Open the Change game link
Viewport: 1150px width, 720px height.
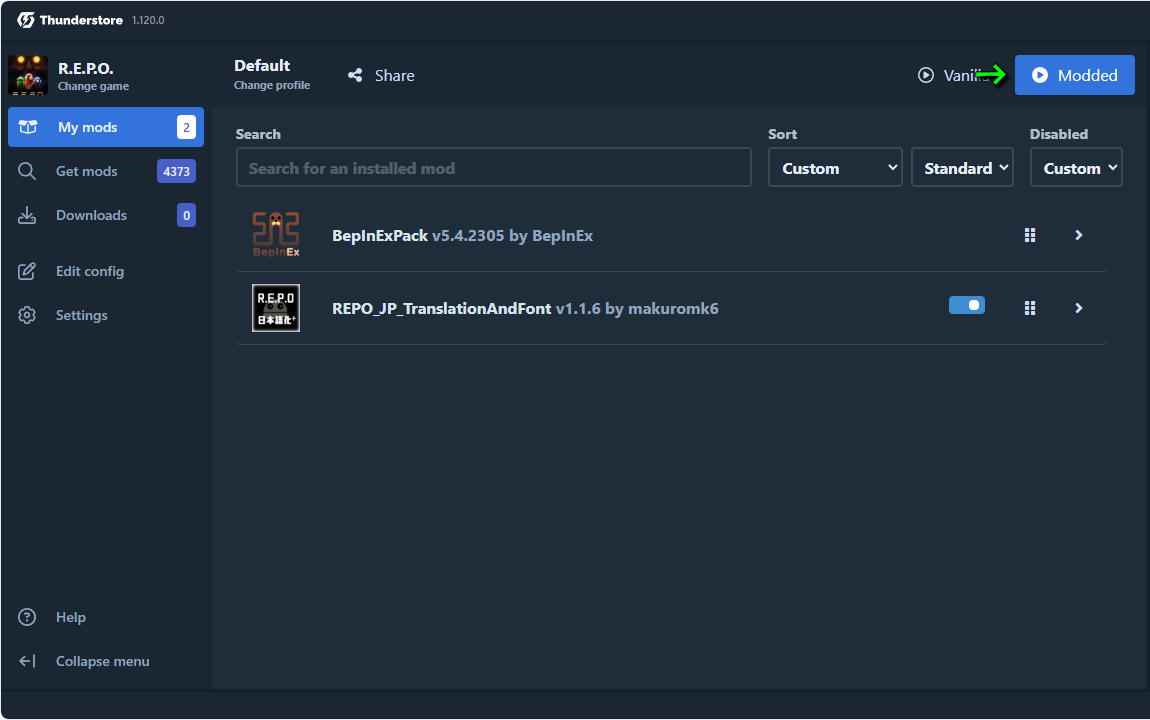[x=93, y=87]
